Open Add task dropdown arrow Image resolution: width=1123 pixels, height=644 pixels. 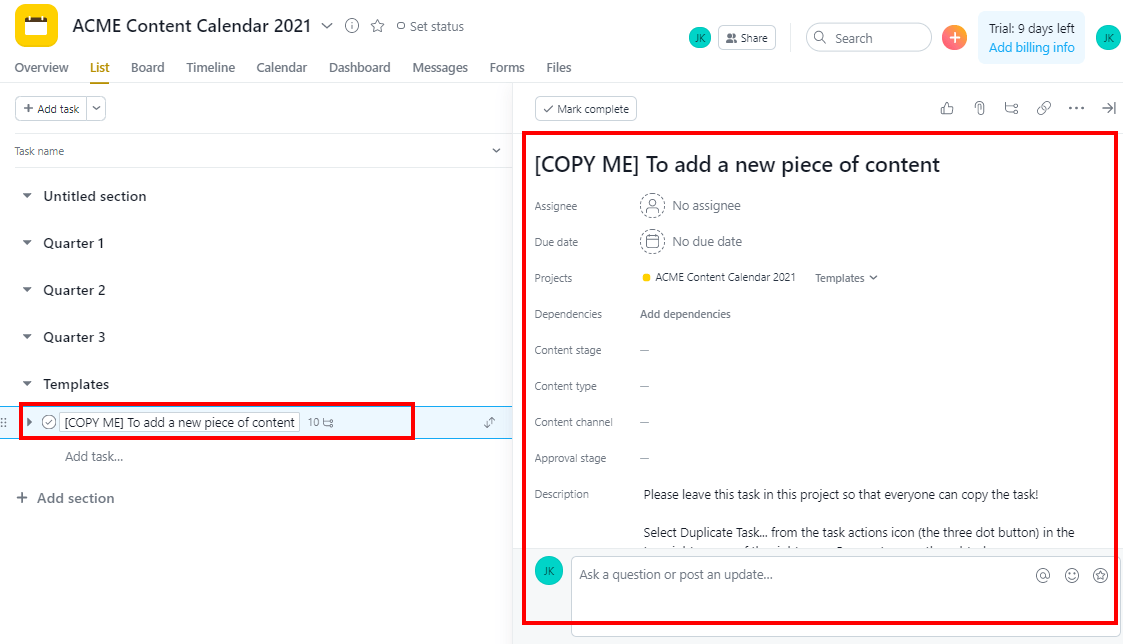(96, 109)
